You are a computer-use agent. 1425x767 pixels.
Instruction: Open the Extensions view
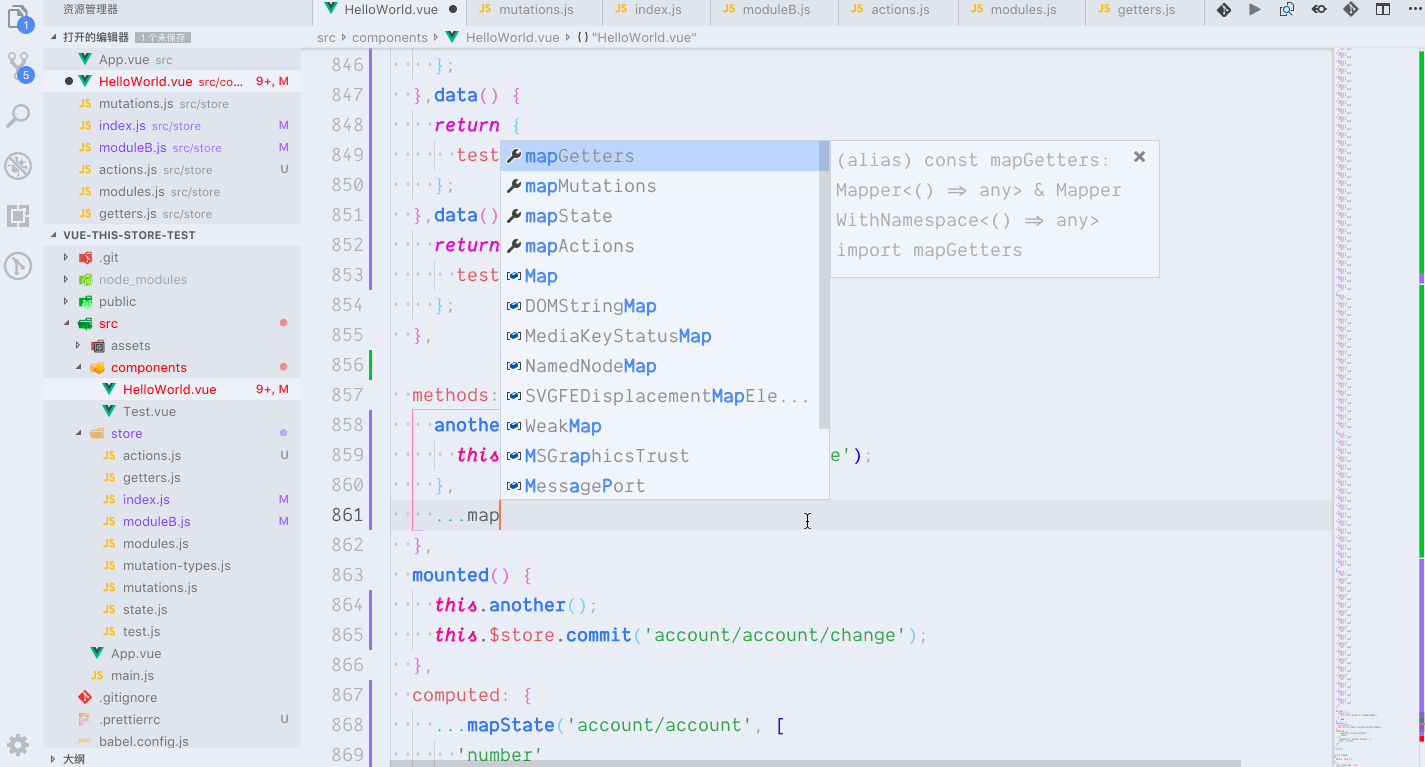pos(18,215)
